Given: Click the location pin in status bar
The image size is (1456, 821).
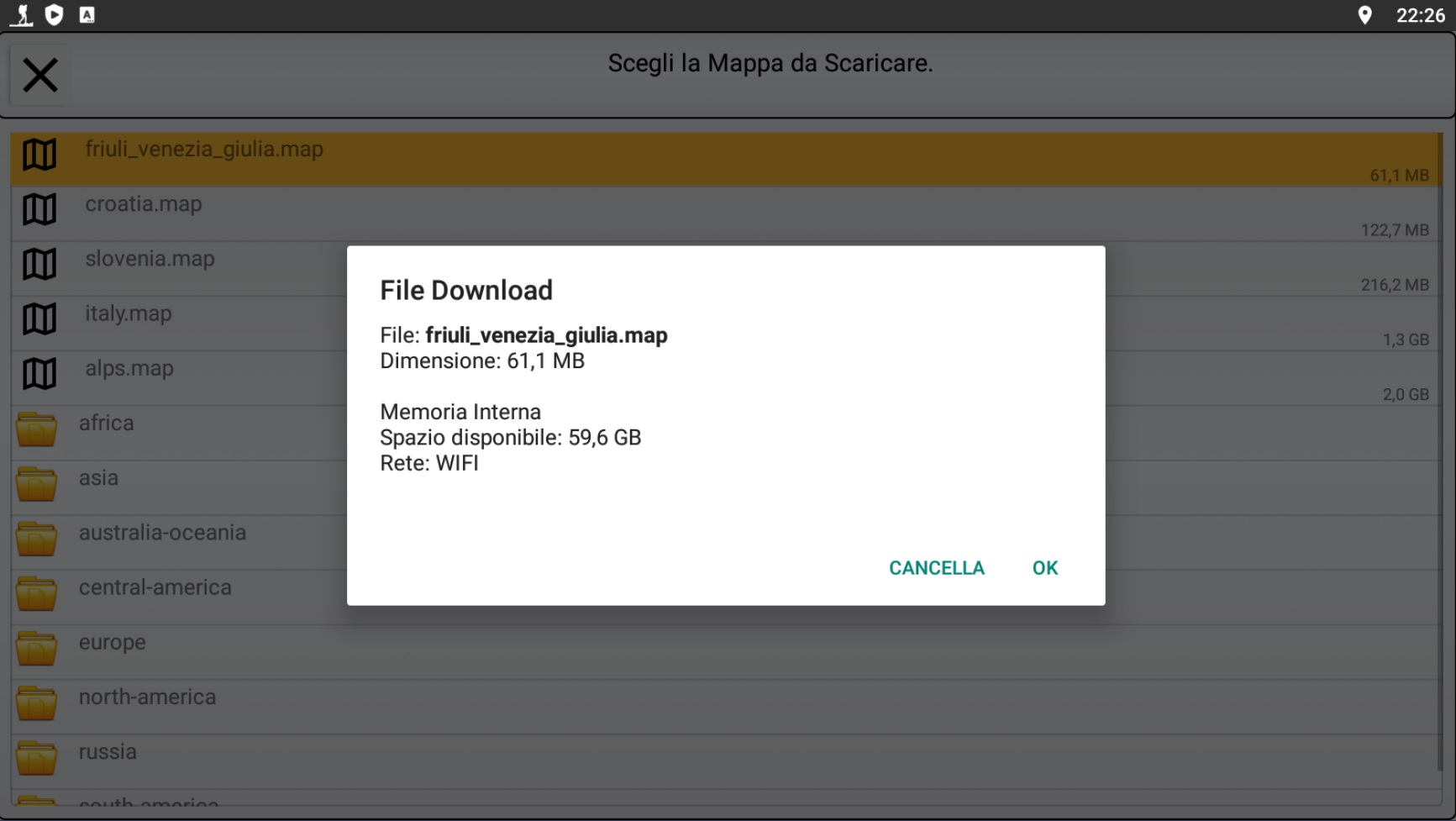Looking at the screenshot, I should tap(1364, 15).
